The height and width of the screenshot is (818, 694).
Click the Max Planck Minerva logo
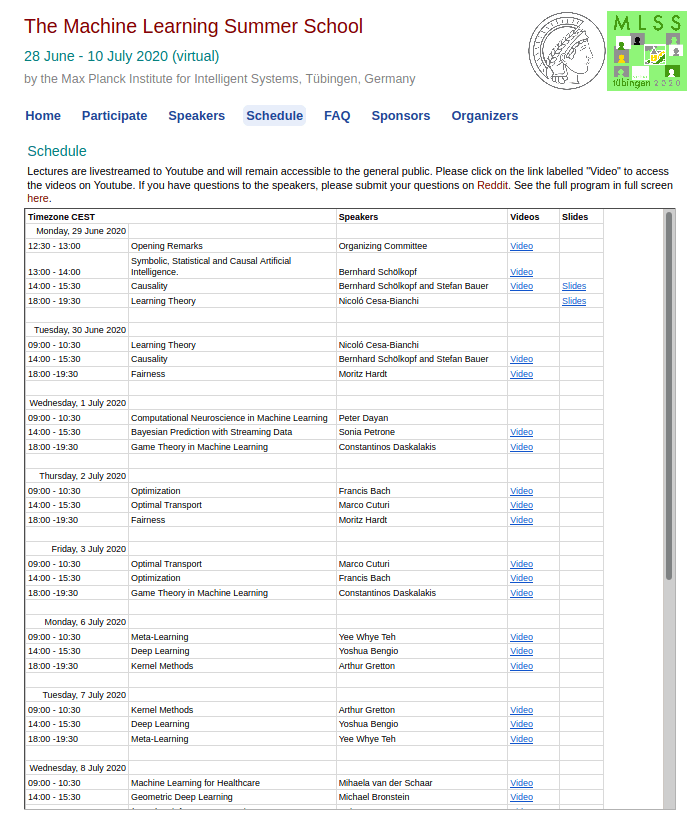tap(565, 51)
